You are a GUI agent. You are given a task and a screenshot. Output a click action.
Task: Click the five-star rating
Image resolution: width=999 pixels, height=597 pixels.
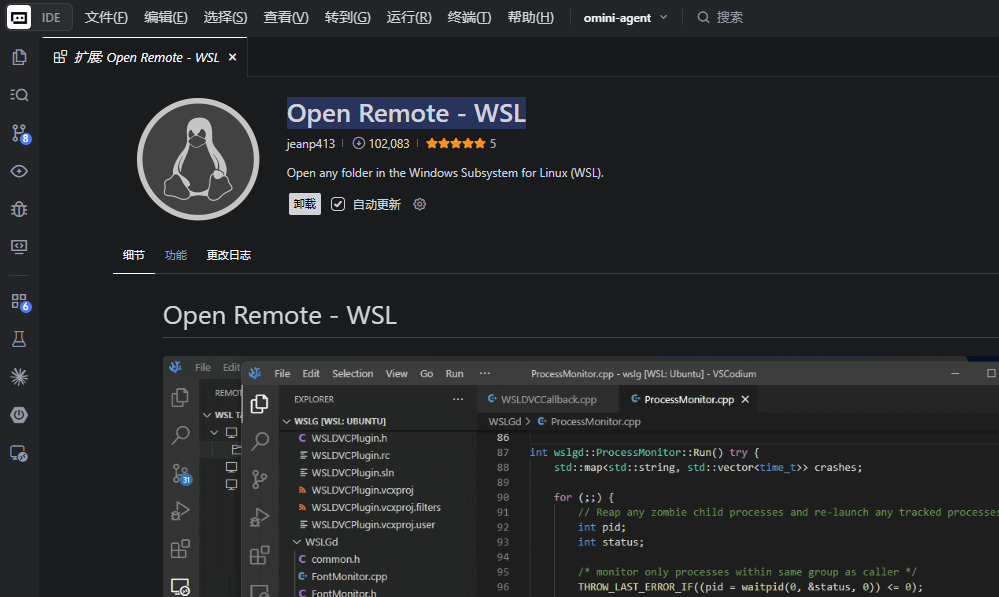pos(456,143)
